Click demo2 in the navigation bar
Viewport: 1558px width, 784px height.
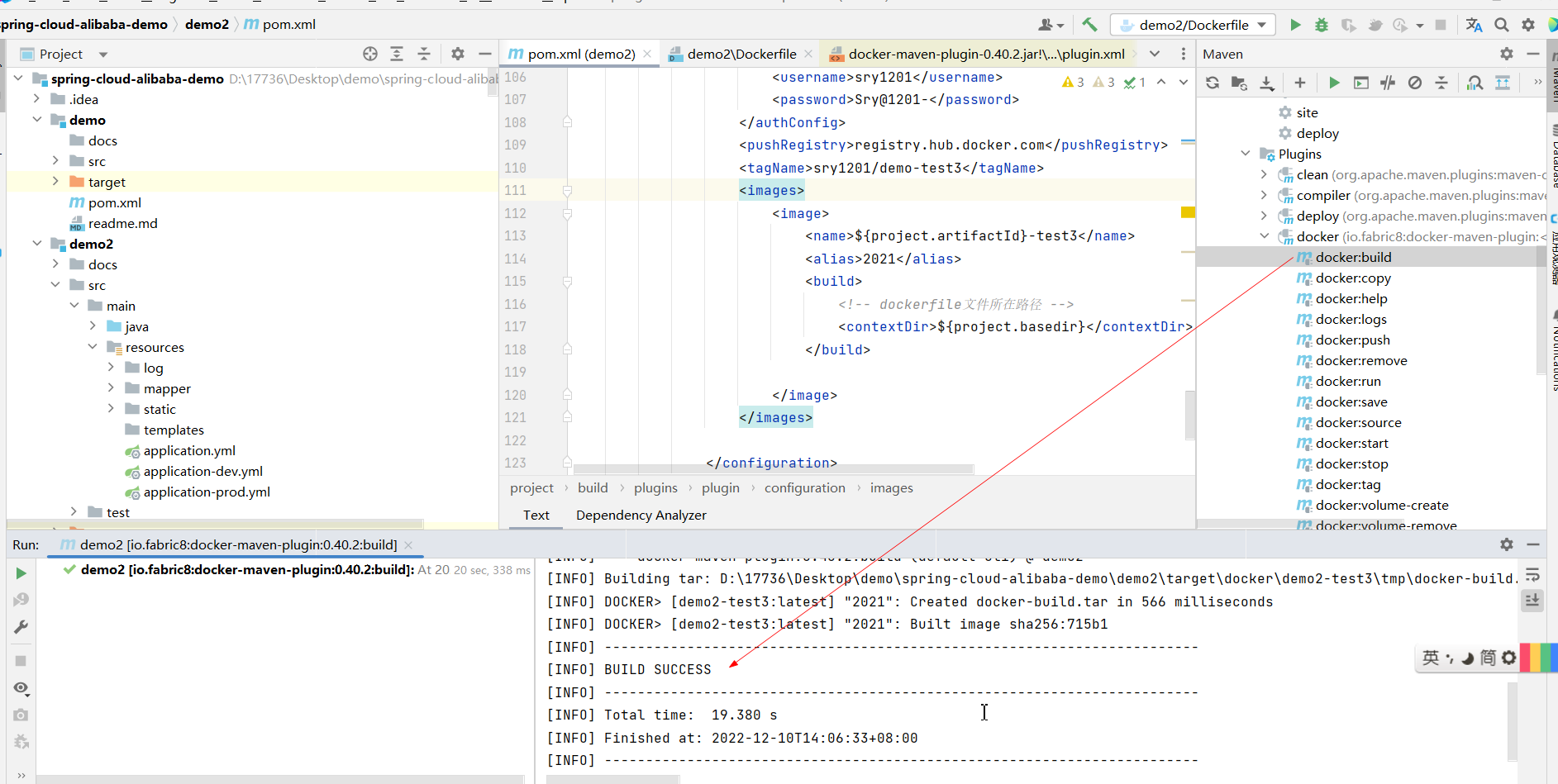[207, 25]
